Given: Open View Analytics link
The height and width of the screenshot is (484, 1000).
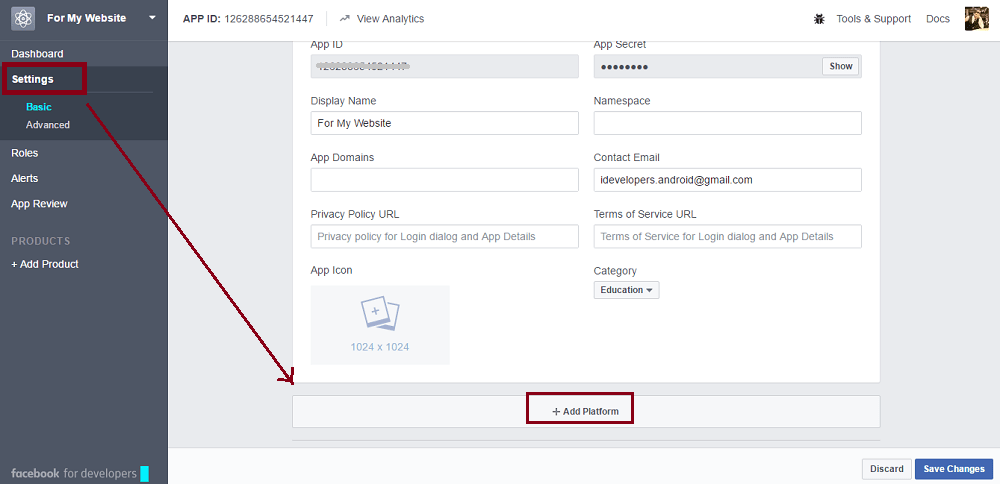Looking at the screenshot, I should (390, 18).
